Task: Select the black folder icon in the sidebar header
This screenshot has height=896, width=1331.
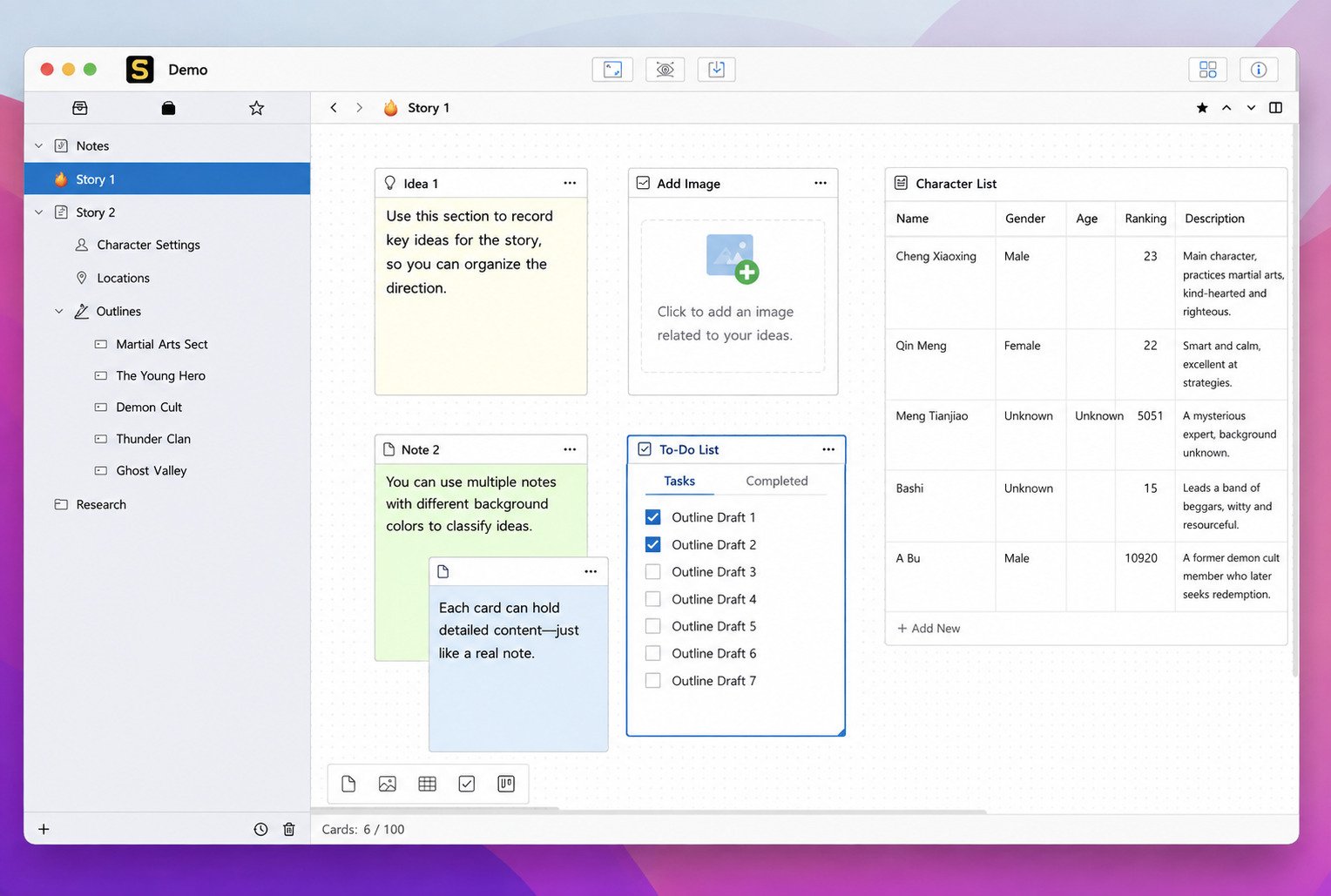Action: point(168,108)
